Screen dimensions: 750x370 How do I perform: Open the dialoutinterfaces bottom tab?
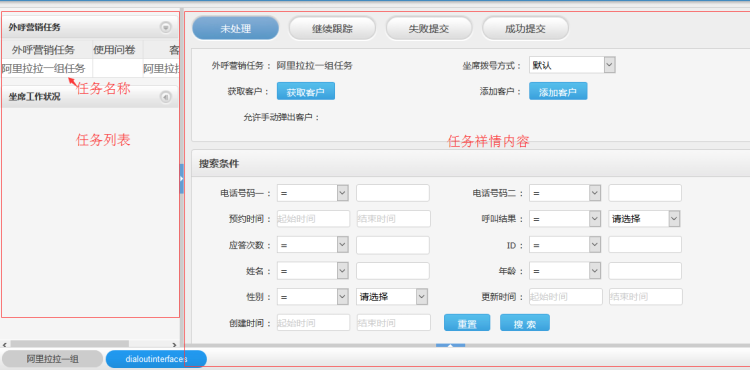[156, 359]
